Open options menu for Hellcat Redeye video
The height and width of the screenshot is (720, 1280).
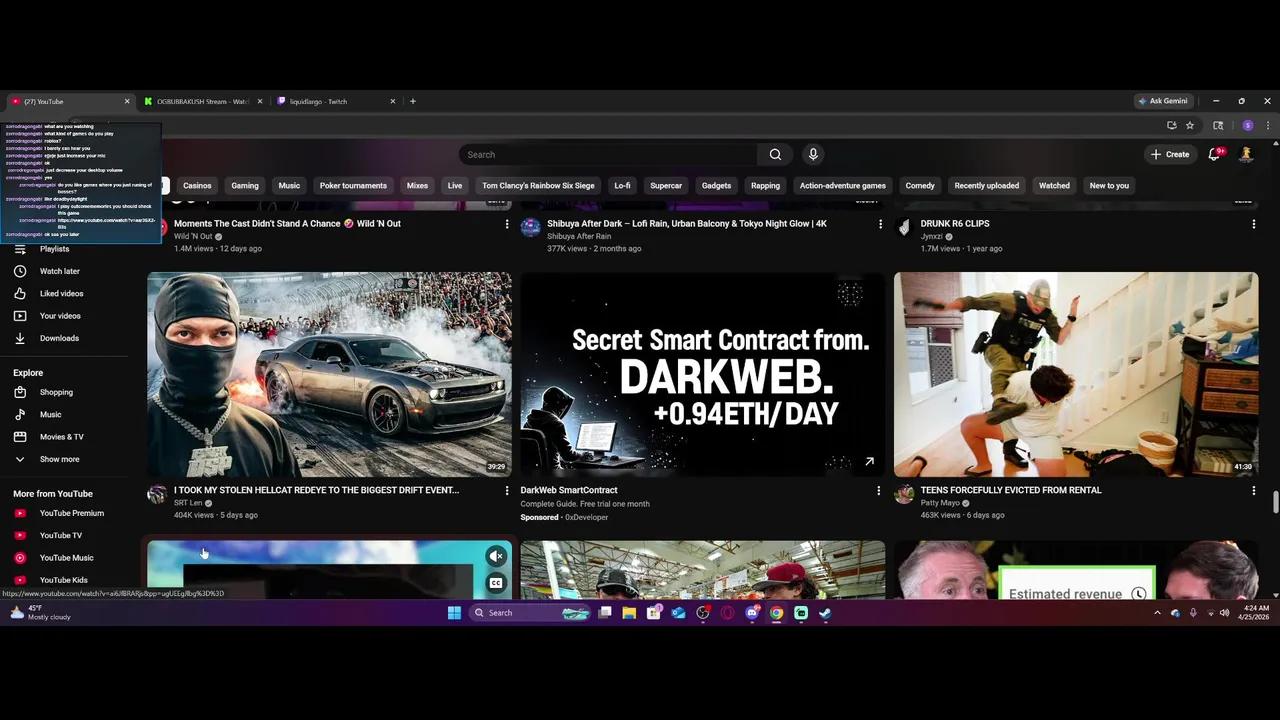pyautogui.click(x=506, y=491)
